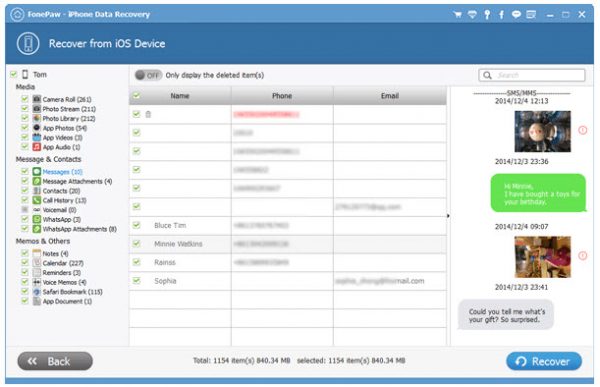This screenshot has height=387, width=600.
Task: Sort by the Phone column header
Action: click(x=282, y=96)
